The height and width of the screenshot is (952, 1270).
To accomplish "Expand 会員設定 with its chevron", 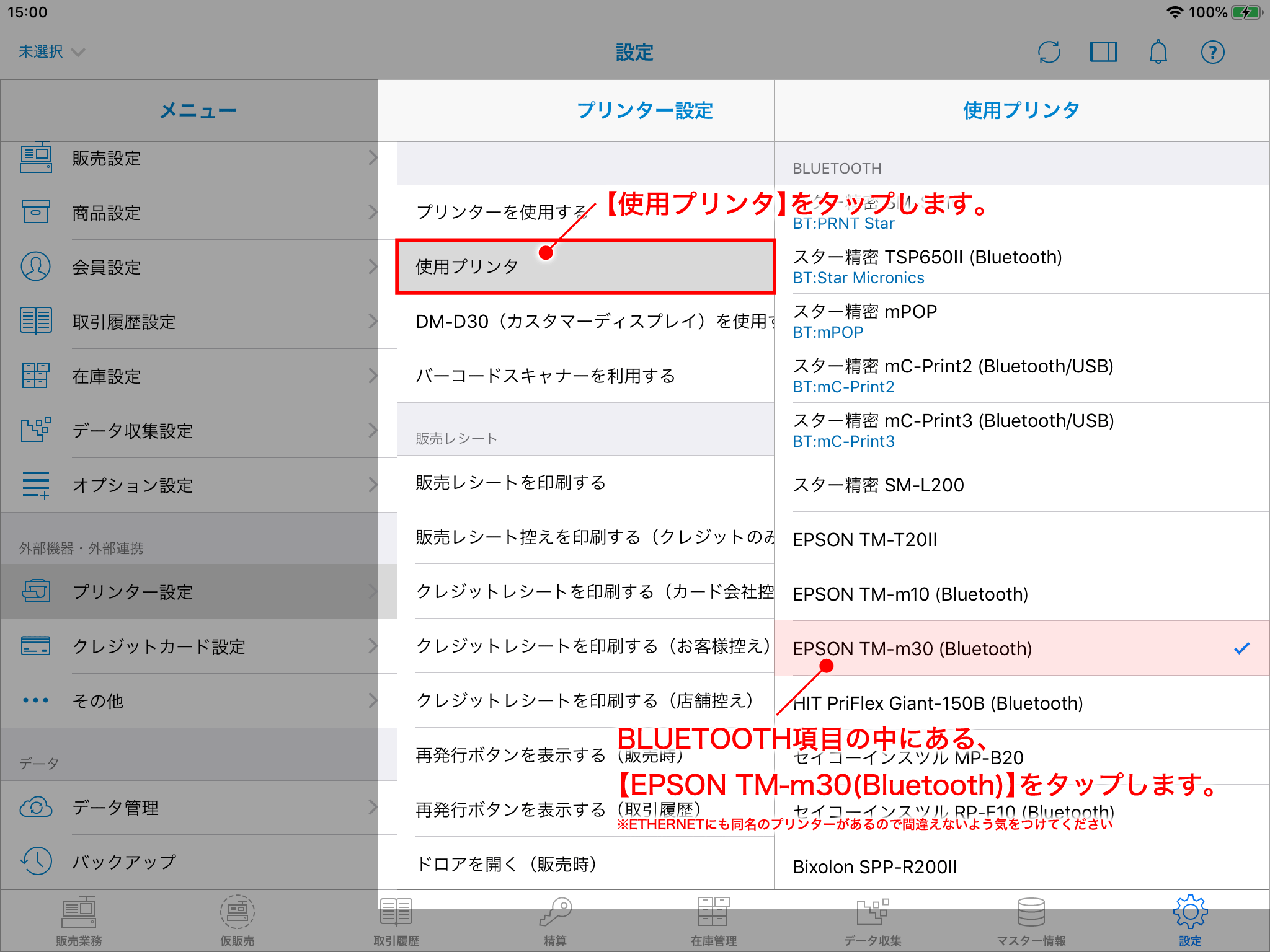I will (372, 267).
